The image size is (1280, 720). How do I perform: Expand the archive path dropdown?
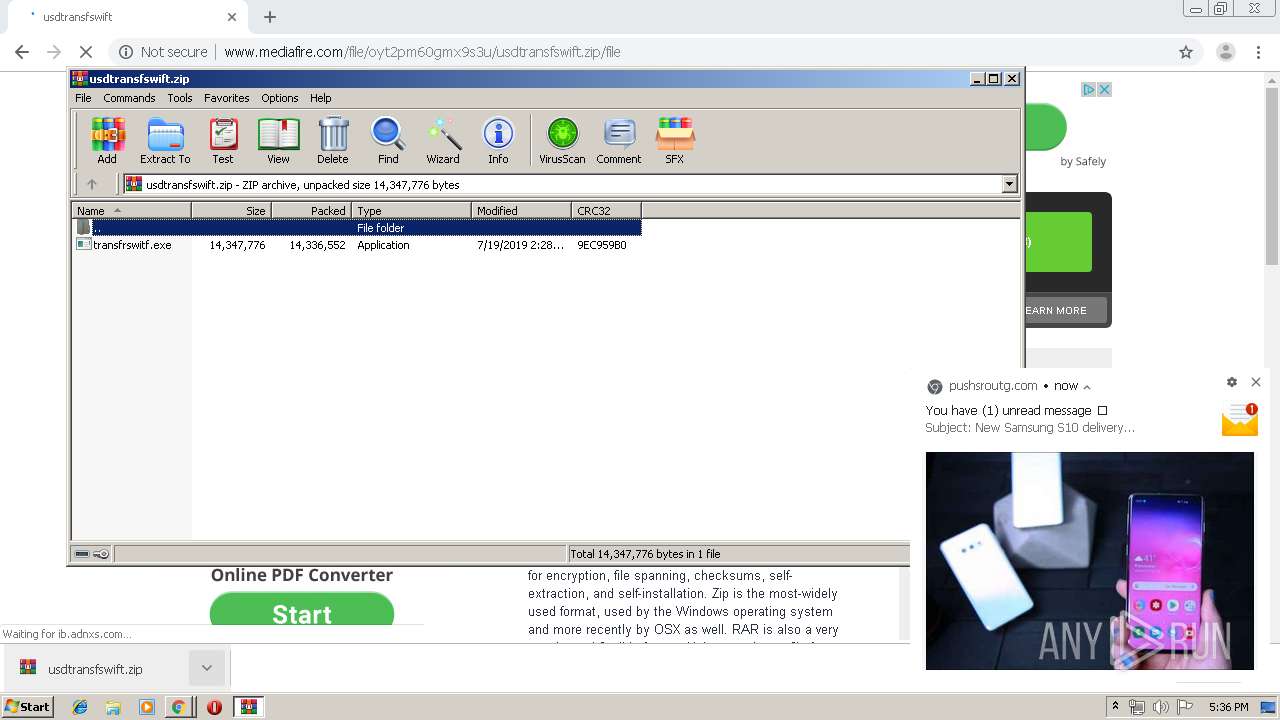click(1009, 184)
